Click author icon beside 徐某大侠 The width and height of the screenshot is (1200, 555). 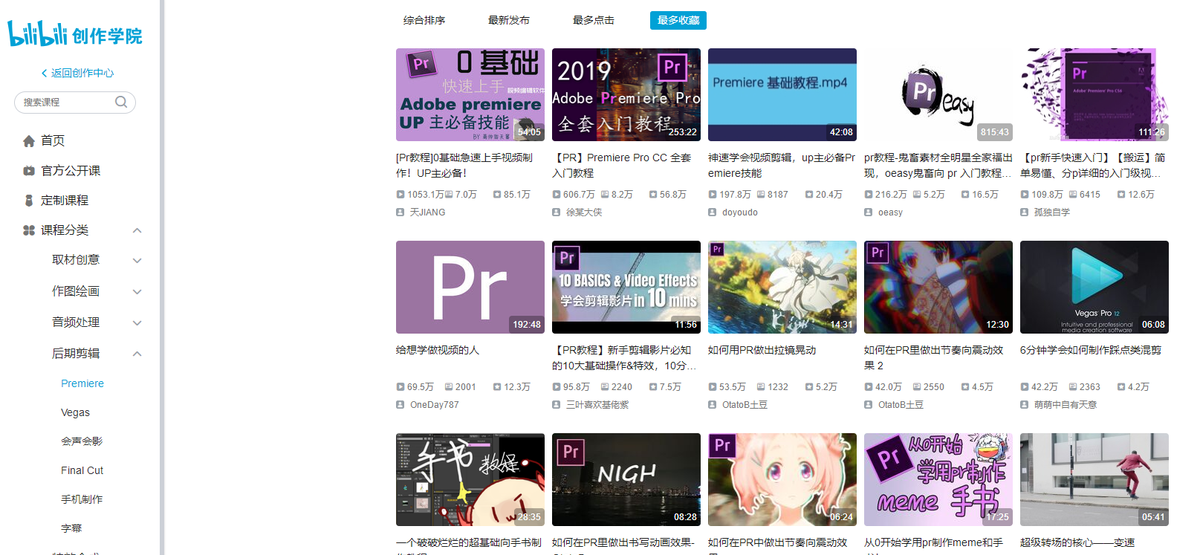(x=557, y=212)
